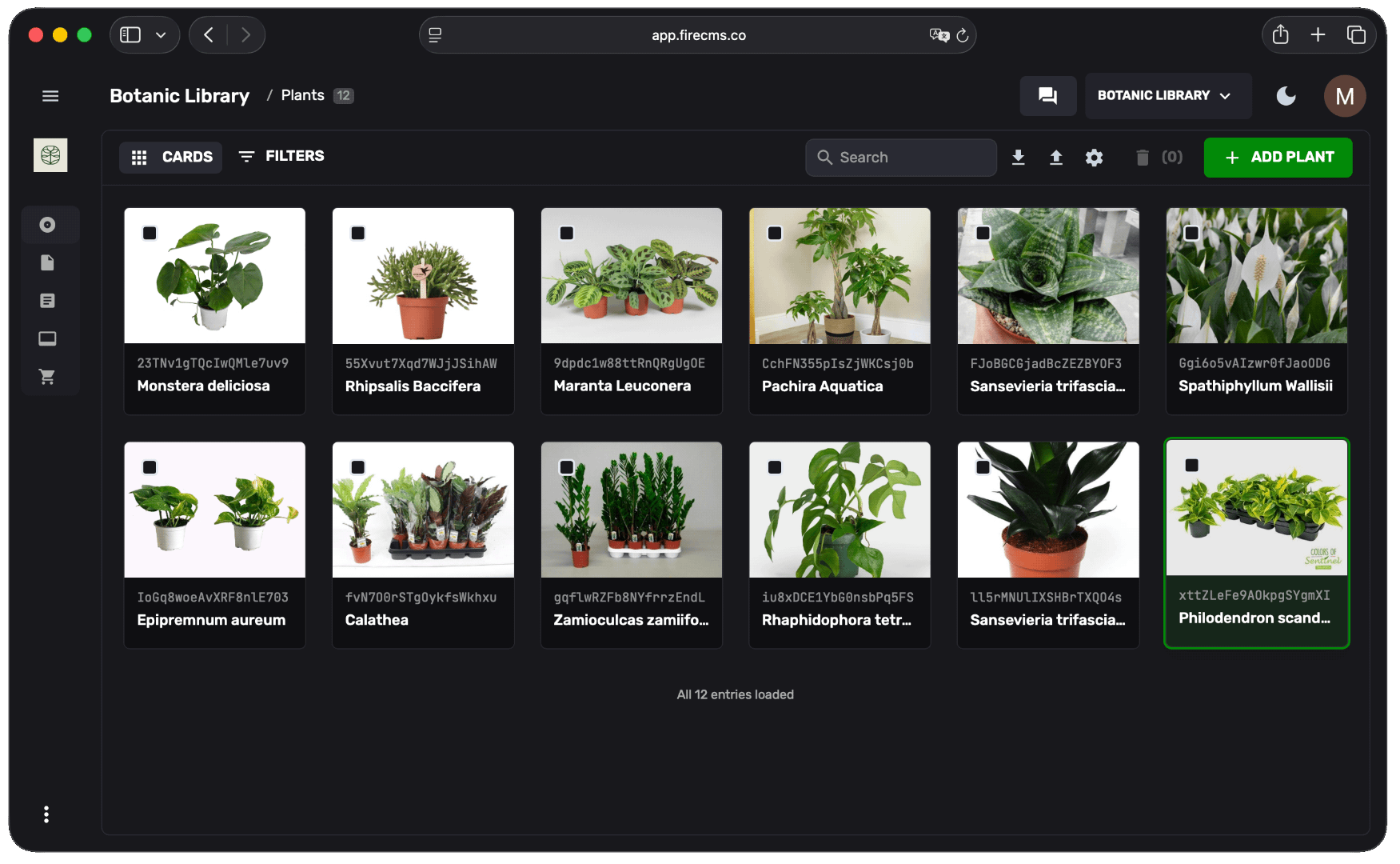
Task: Go to Plants breadcrumb
Action: (x=302, y=95)
